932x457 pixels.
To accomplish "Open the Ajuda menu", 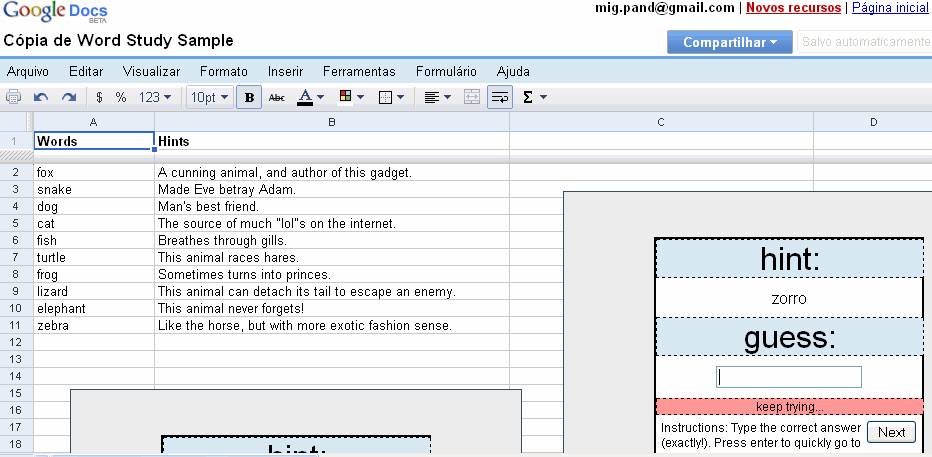I will 514,72.
